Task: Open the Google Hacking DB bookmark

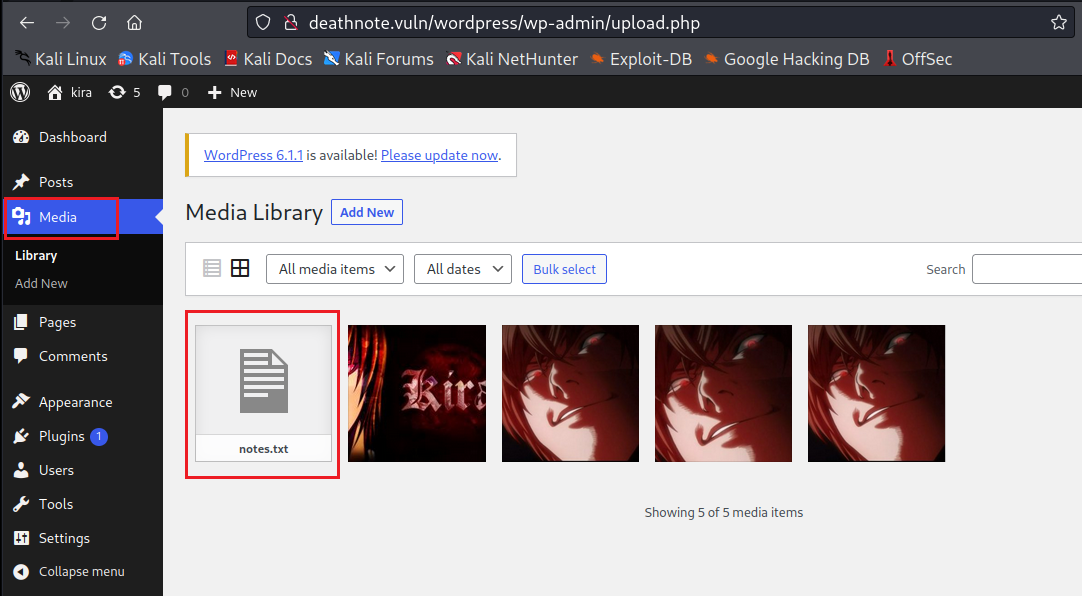Action: (787, 59)
